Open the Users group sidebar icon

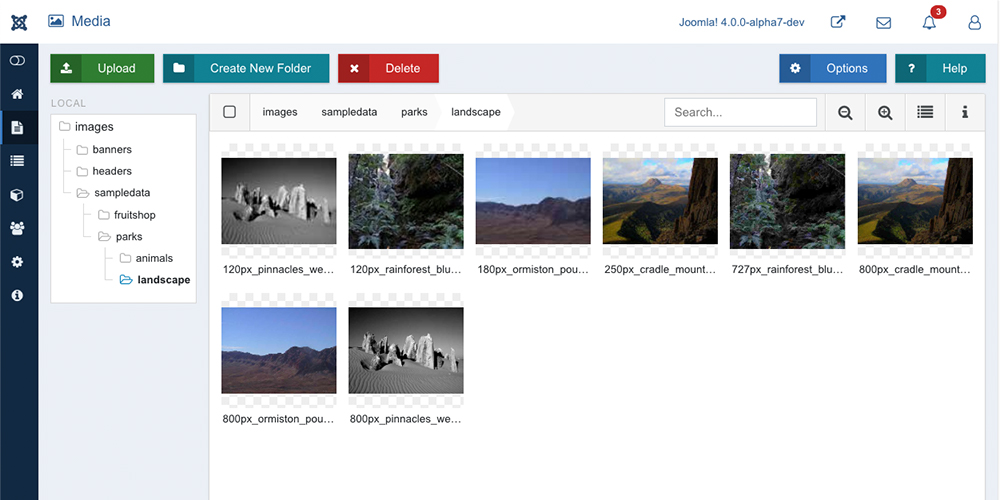tap(17, 228)
